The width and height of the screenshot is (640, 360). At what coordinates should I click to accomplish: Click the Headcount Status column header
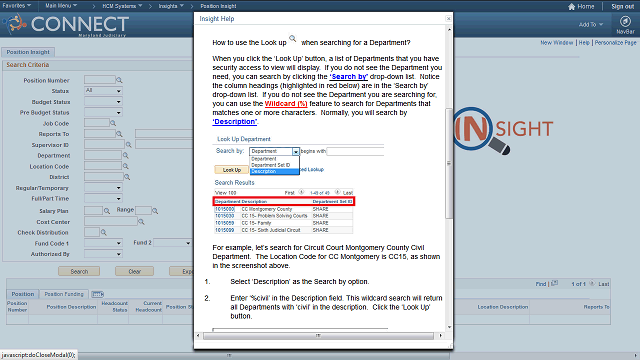[114, 307]
